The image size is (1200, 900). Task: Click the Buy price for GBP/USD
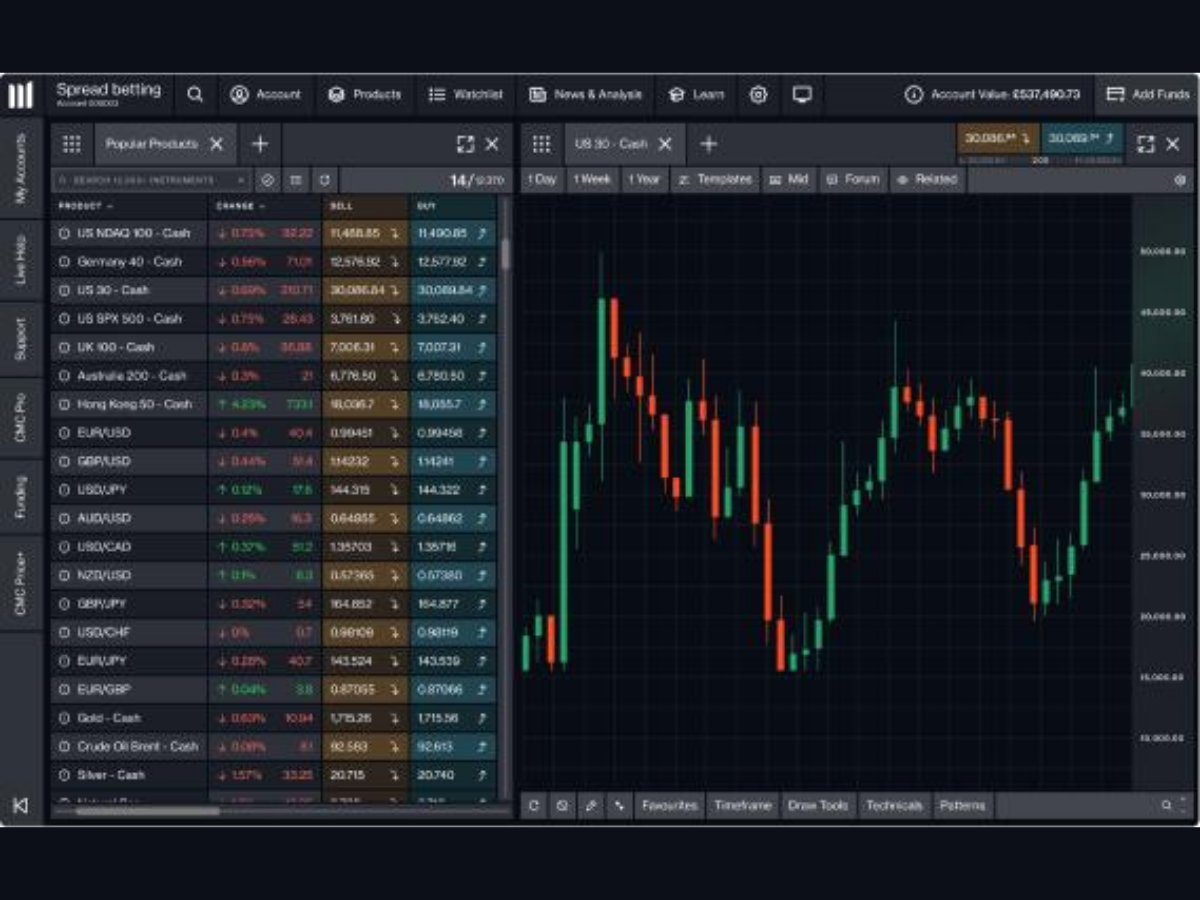[453, 462]
